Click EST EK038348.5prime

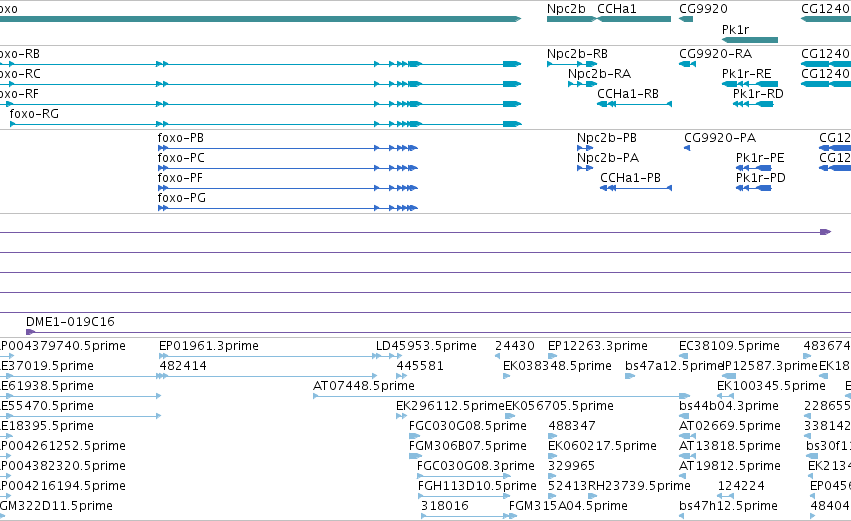[x=557, y=366]
